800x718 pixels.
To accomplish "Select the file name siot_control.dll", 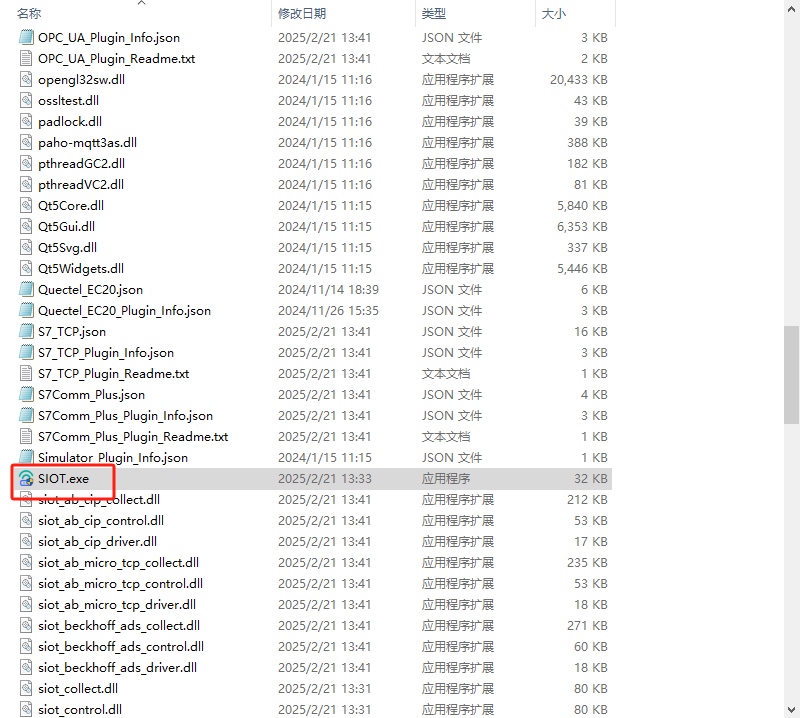I will click(x=80, y=709).
